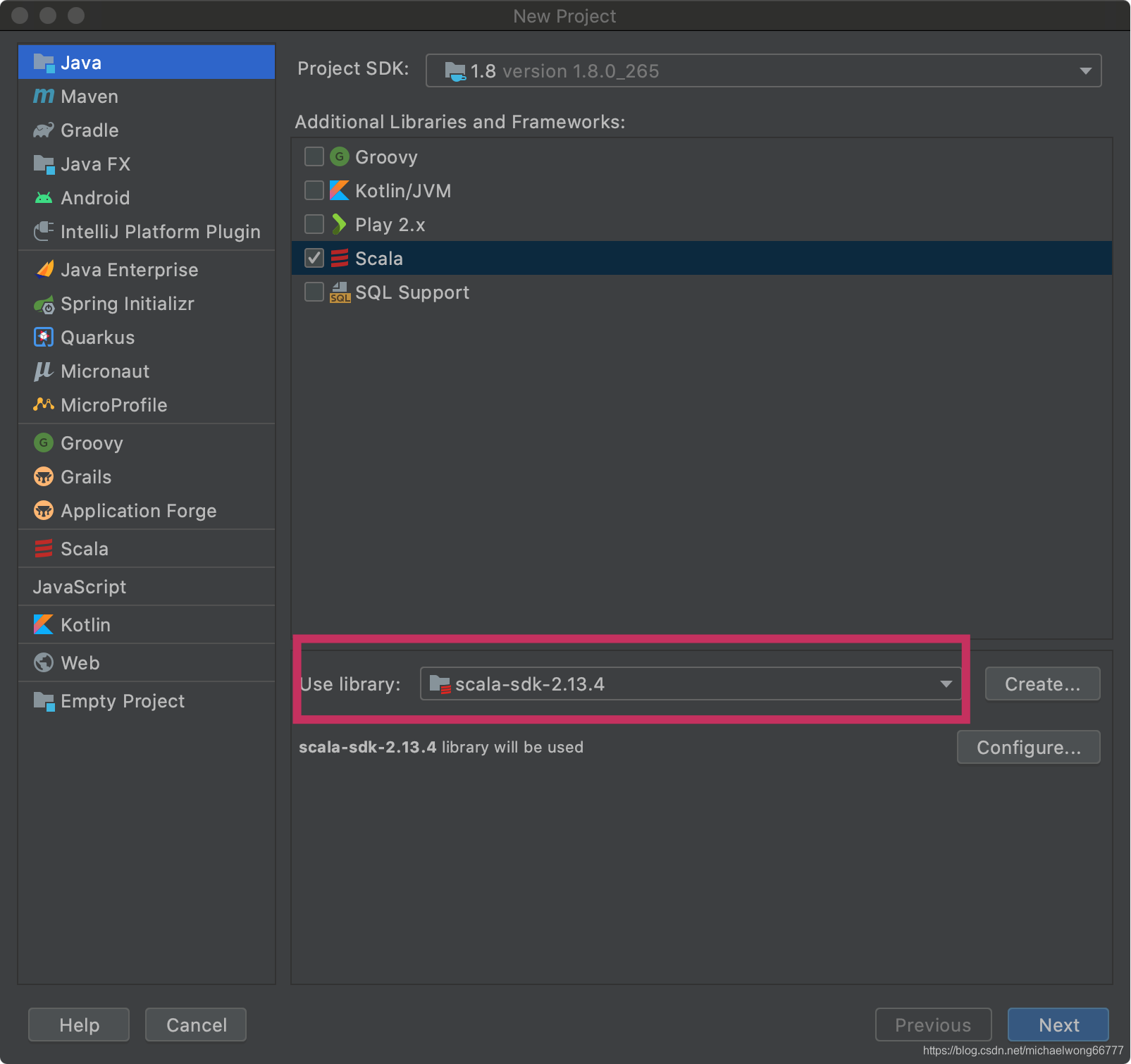Click the Web globe icon
1131x1064 pixels.
coord(44,662)
